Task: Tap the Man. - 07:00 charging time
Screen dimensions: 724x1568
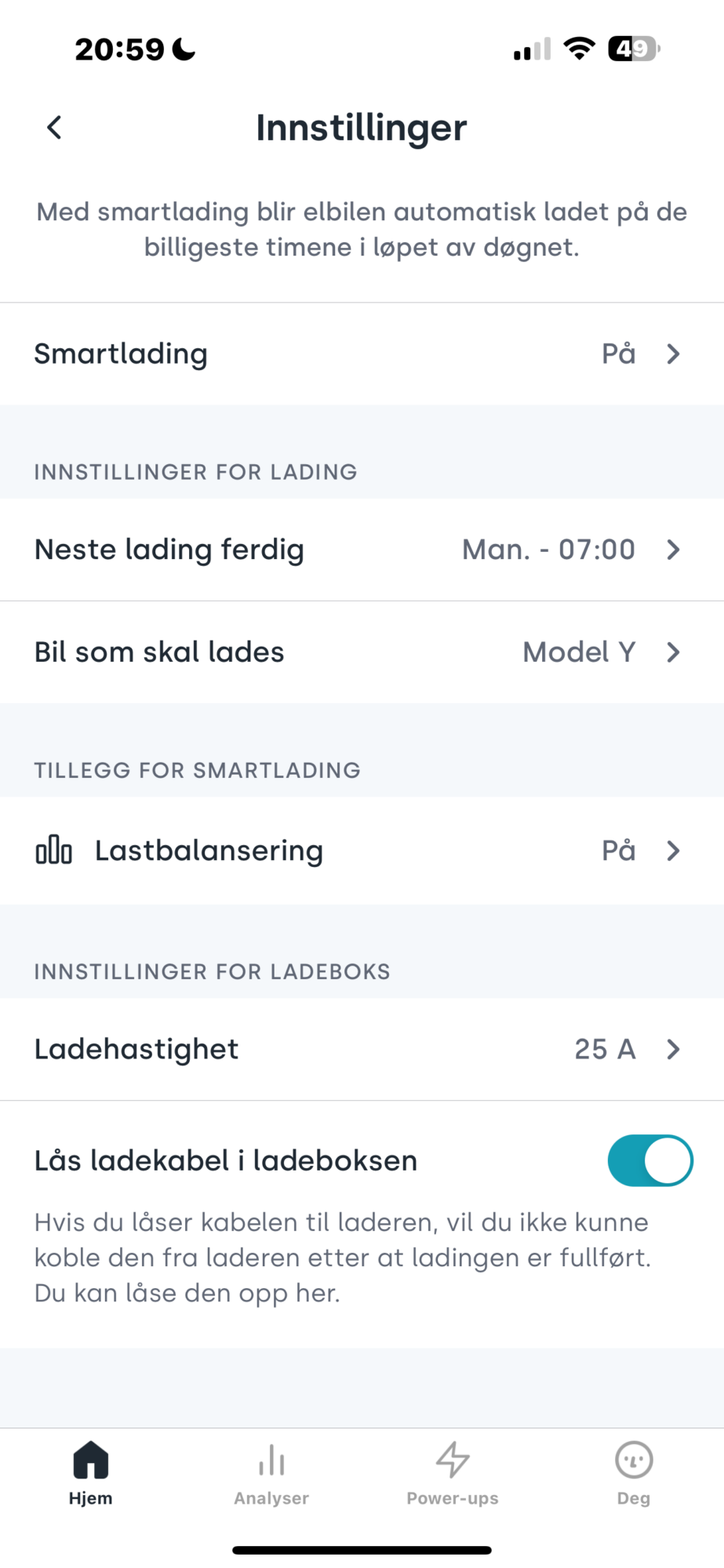Action: (x=548, y=550)
